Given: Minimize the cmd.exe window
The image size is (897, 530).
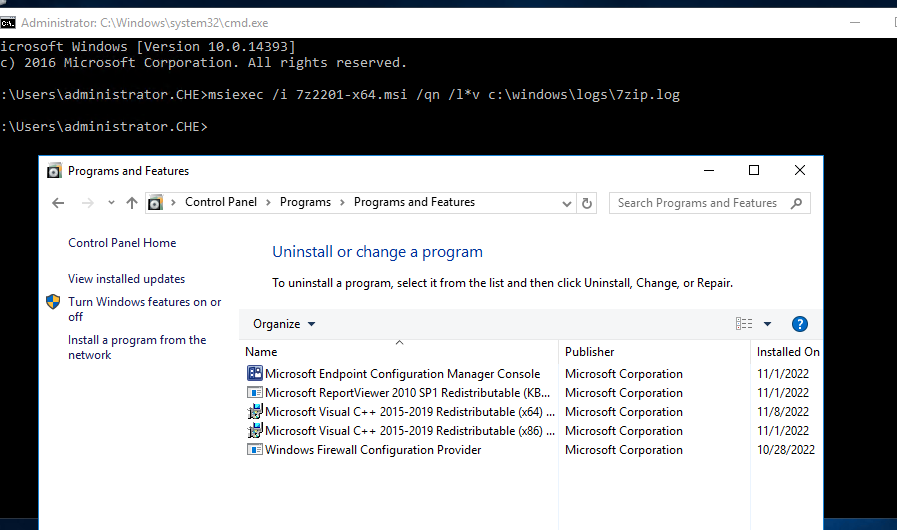Looking at the screenshot, I should click(x=855, y=23).
